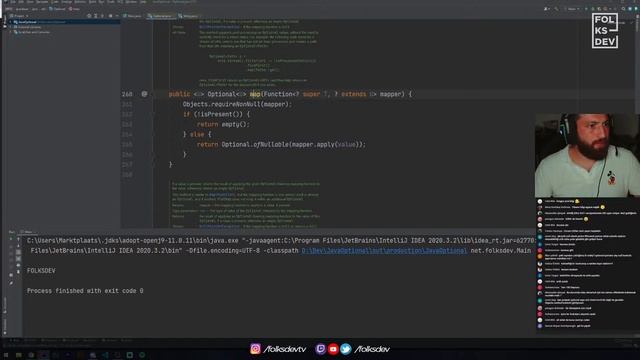Click the Objects.requireNonNull(mapper) line

click(x=237, y=104)
